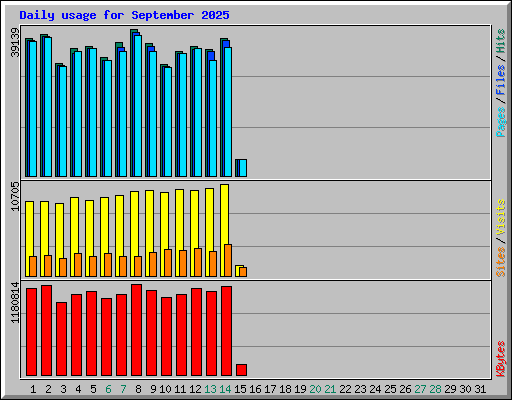
Task: Click the 39139 y-axis maximum label
Action: tap(15, 42)
